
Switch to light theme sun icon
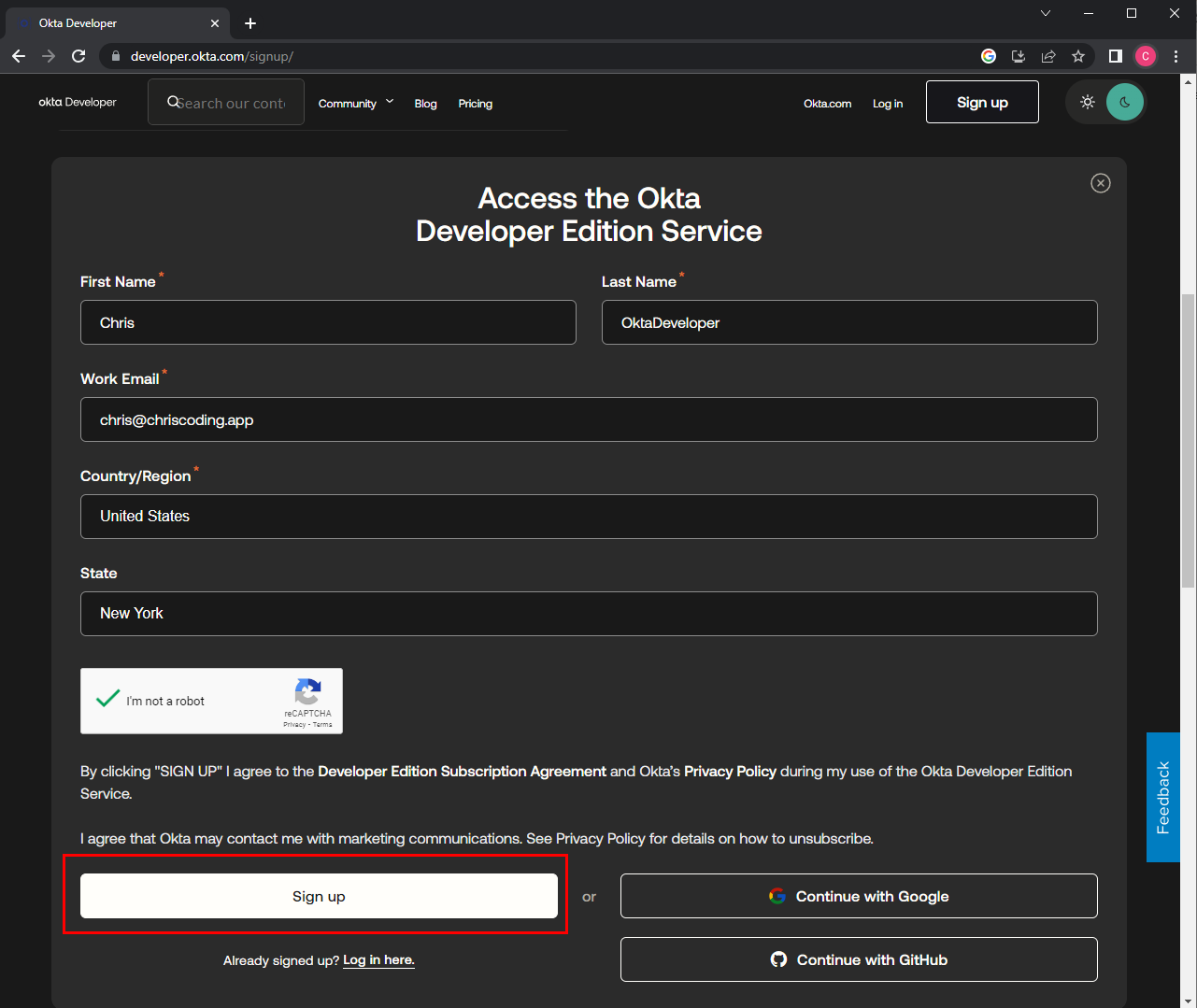click(1088, 102)
